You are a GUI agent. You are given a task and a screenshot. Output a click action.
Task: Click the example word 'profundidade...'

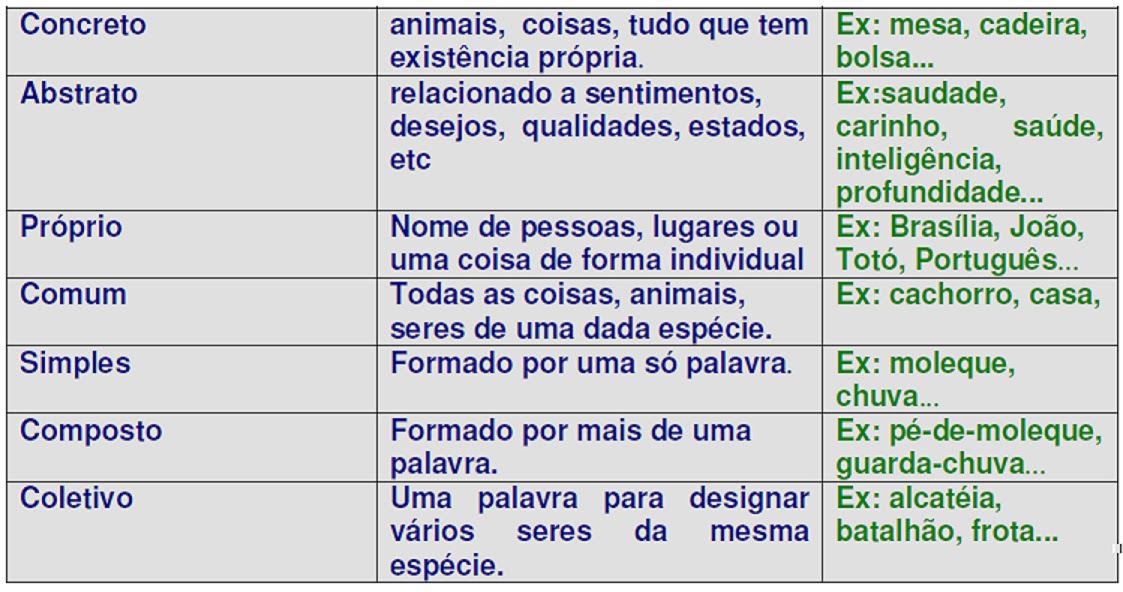[939, 193]
